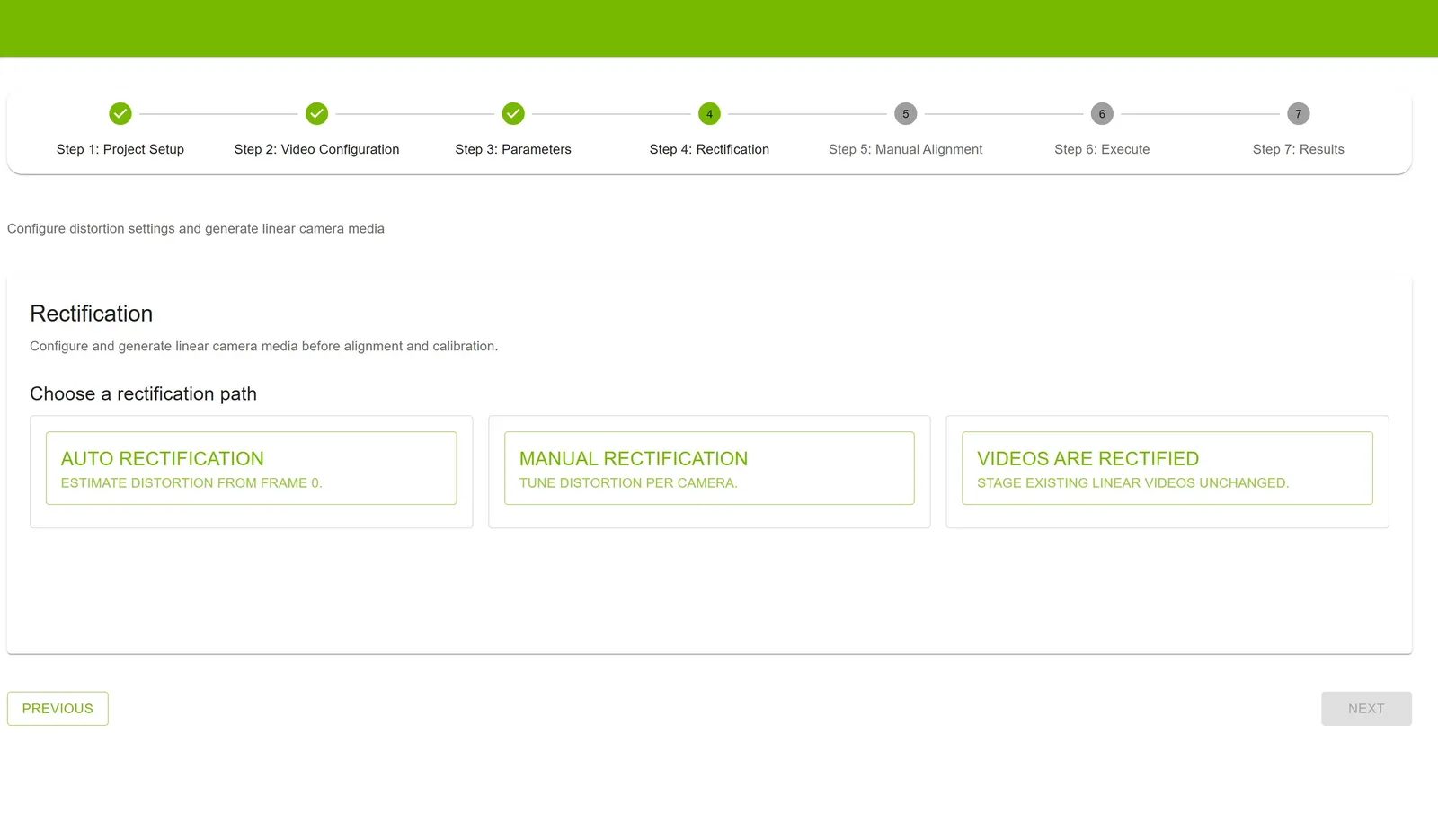Click the step 5 numbered circle icon
Screen dimensions: 1438x840
pyautogui.click(x=905, y=113)
